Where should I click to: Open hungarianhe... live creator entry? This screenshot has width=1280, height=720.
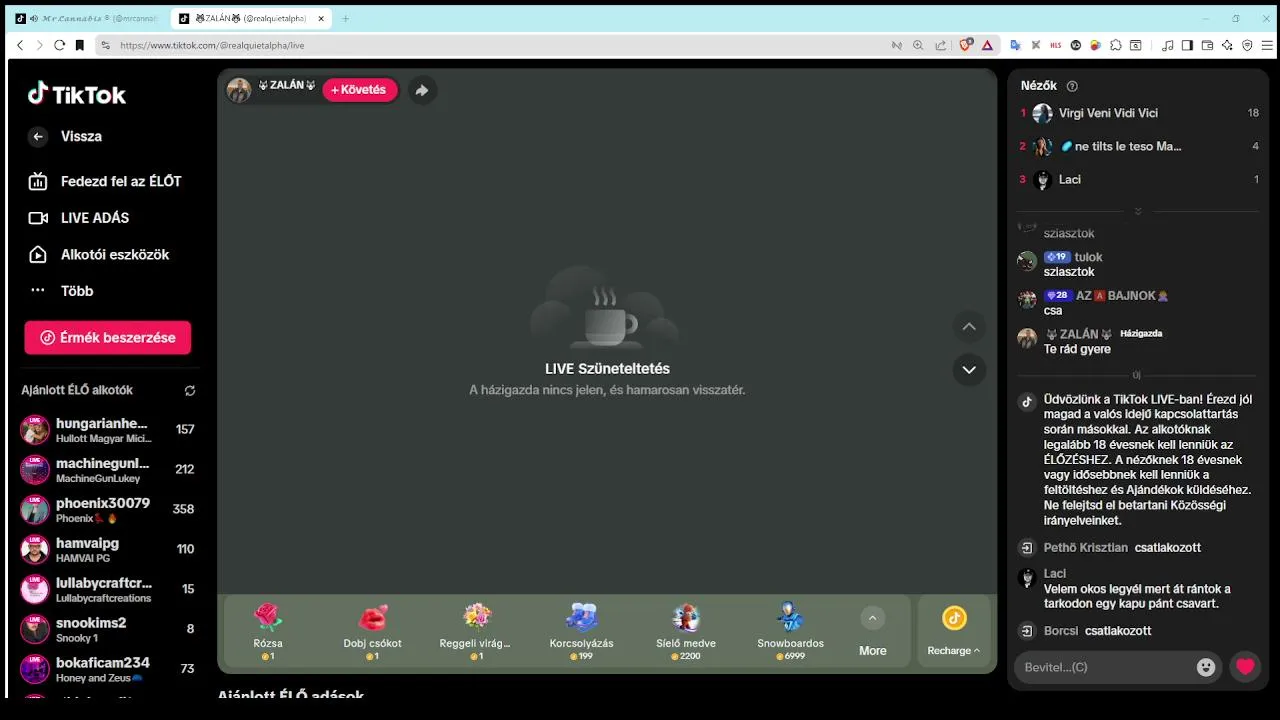(x=108, y=430)
